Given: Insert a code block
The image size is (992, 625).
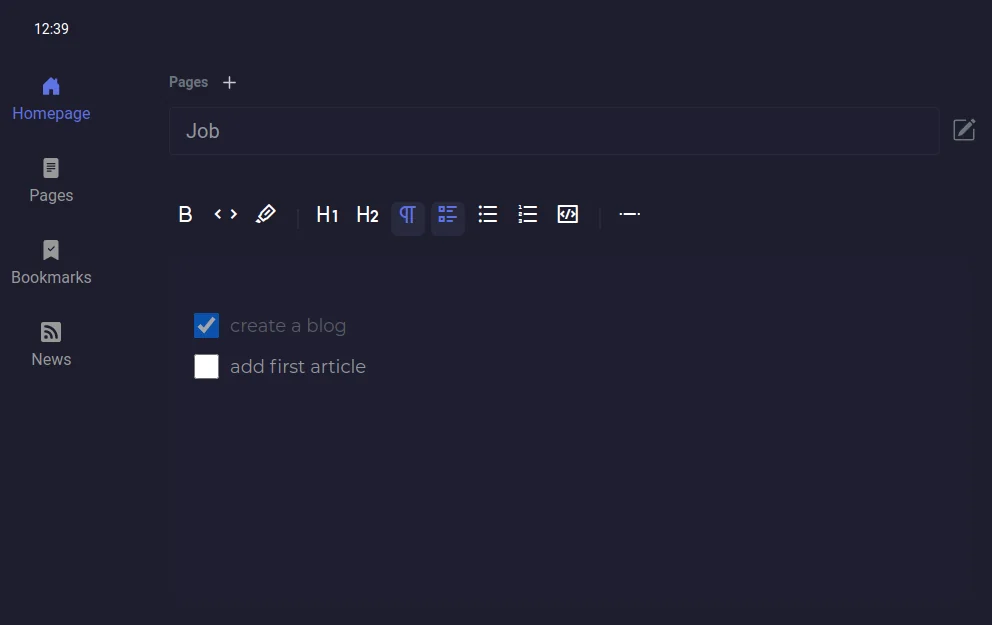Looking at the screenshot, I should (x=567, y=214).
